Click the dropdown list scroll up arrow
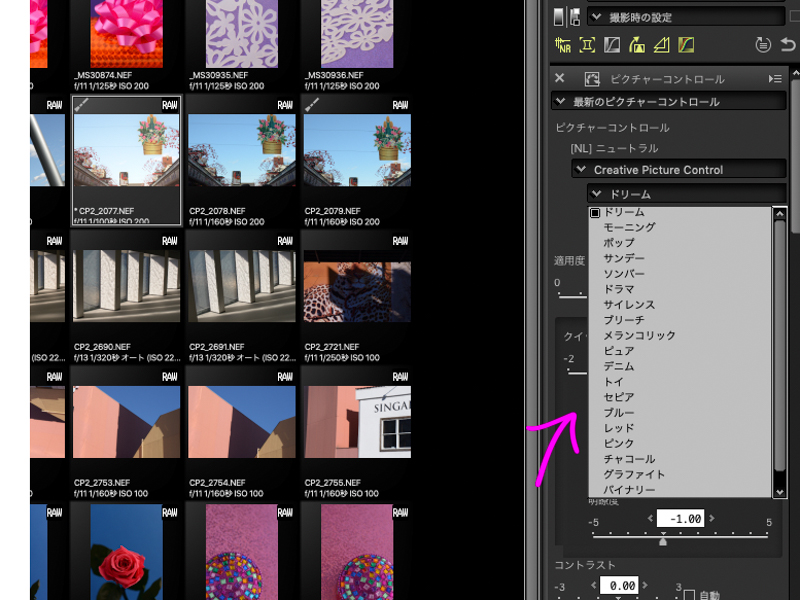The height and width of the screenshot is (600, 800). 780,214
